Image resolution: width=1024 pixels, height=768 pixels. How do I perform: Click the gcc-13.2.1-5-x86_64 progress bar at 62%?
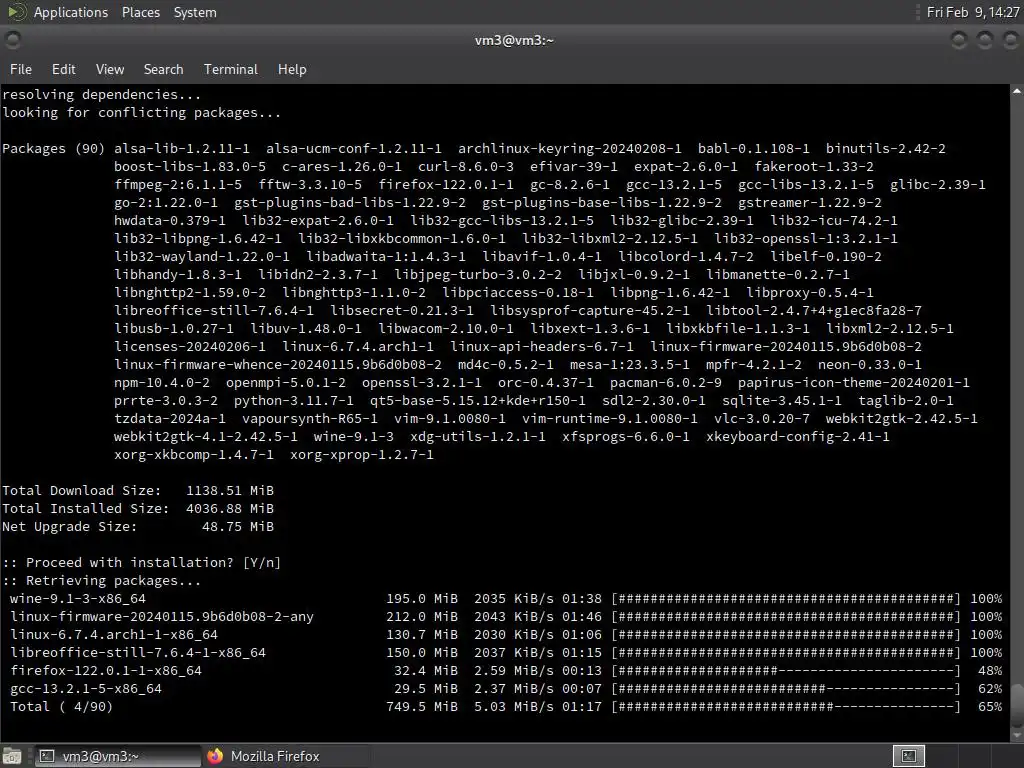click(786, 688)
